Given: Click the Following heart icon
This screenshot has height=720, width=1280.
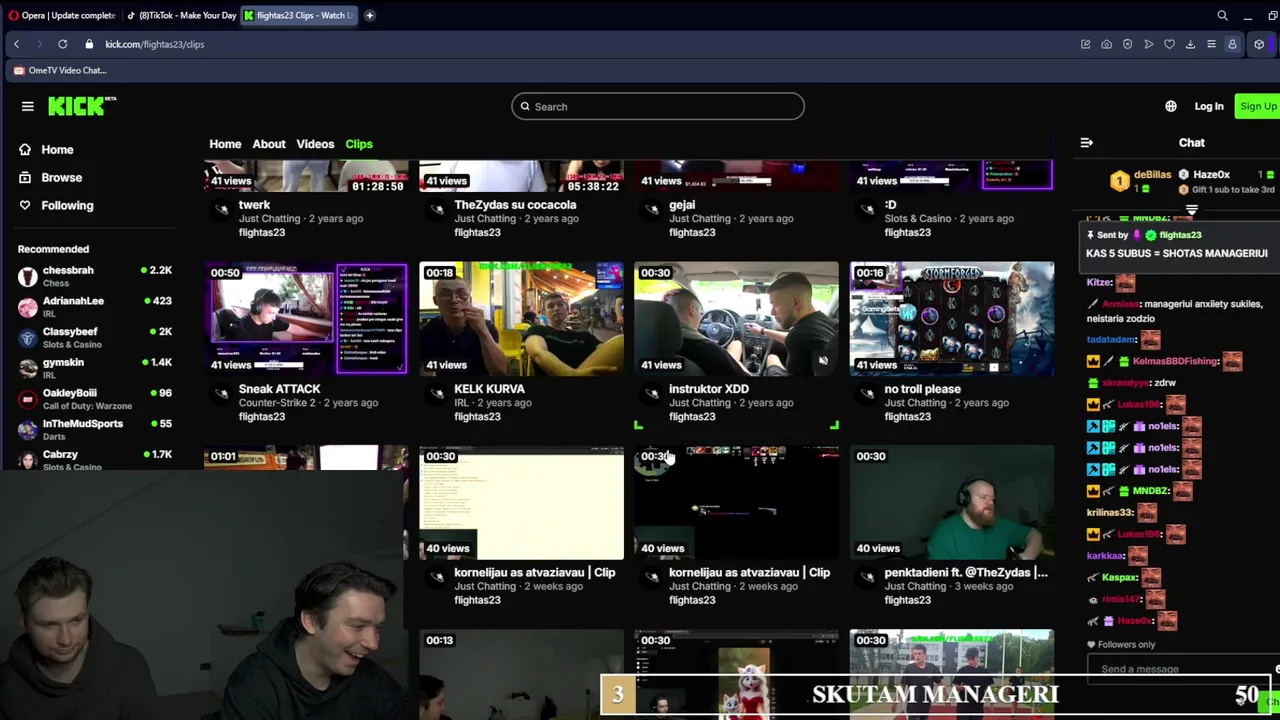Looking at the screenshot, I should (x=25, y=205).
